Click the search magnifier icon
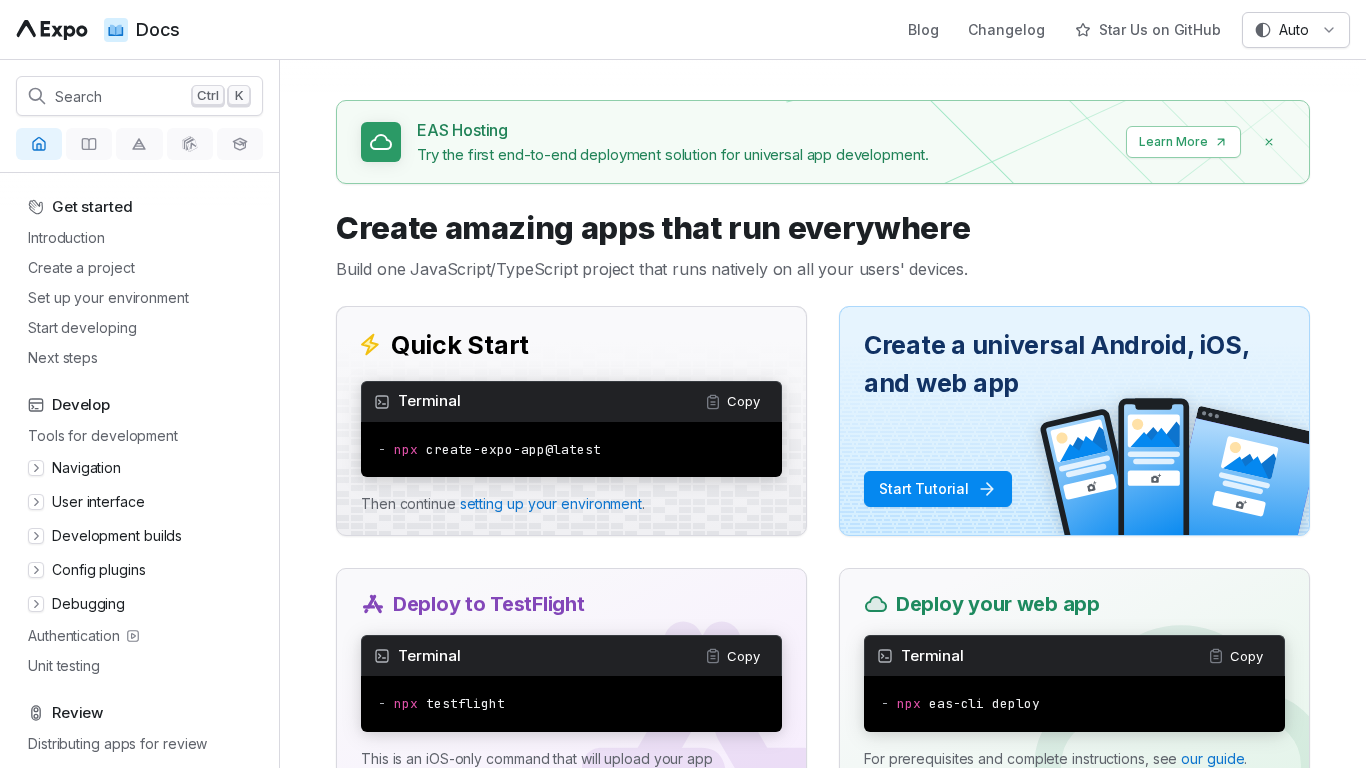 pos(37,96)
